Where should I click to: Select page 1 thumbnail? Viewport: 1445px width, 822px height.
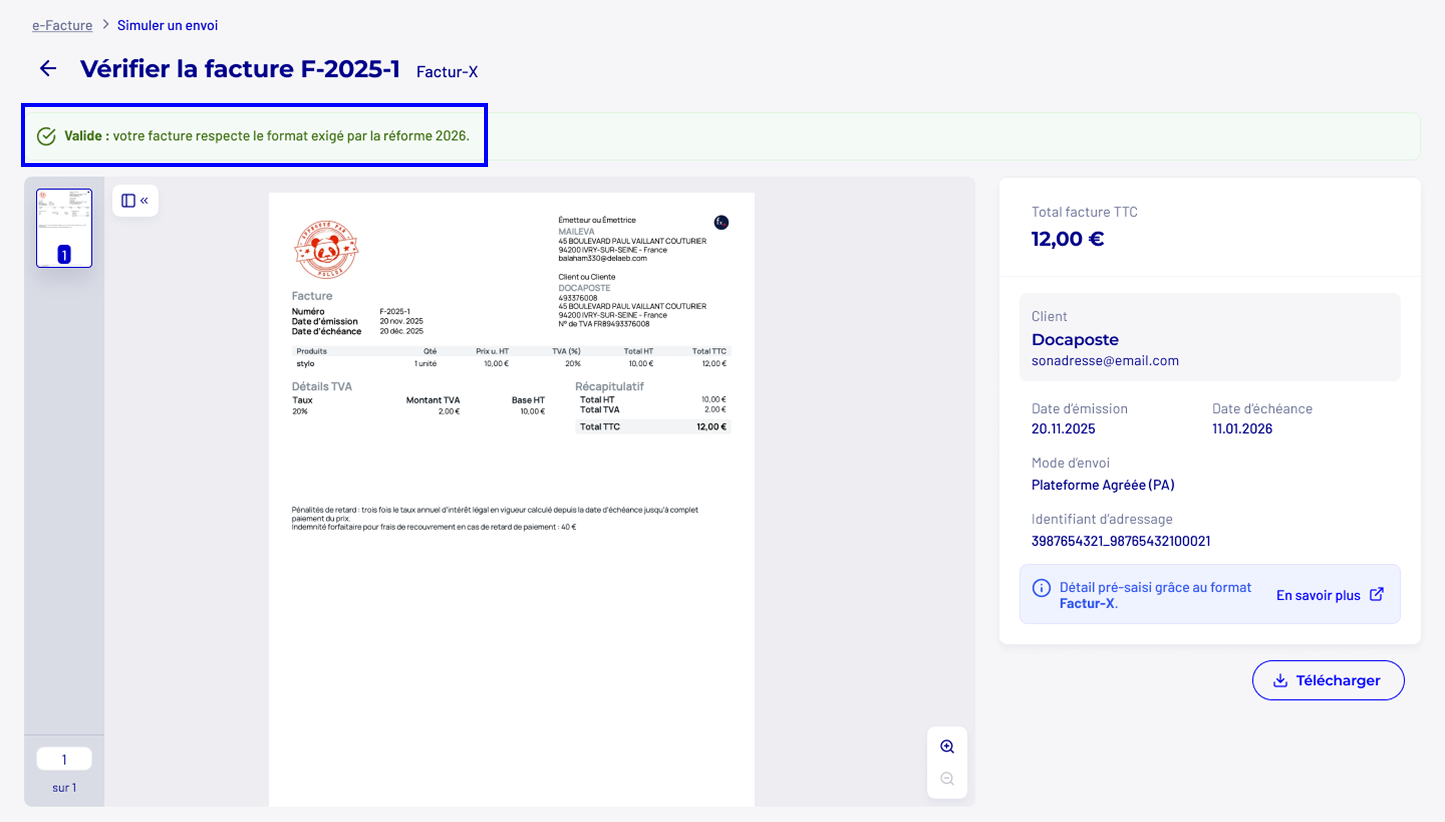tap(64, 228)
